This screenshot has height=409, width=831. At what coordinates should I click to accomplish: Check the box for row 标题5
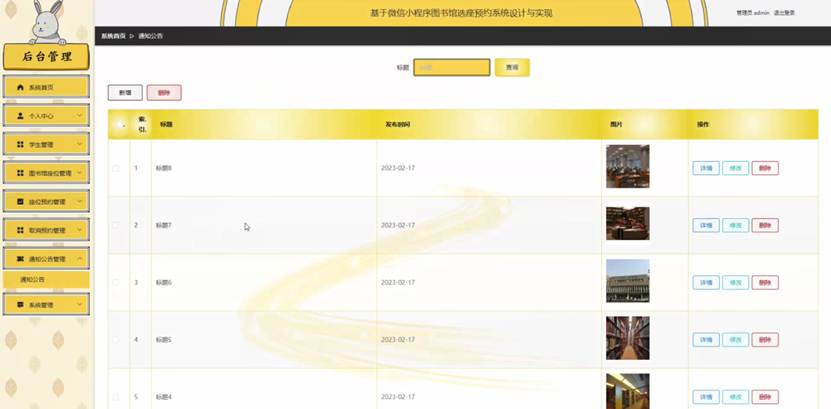pos(116,340)
